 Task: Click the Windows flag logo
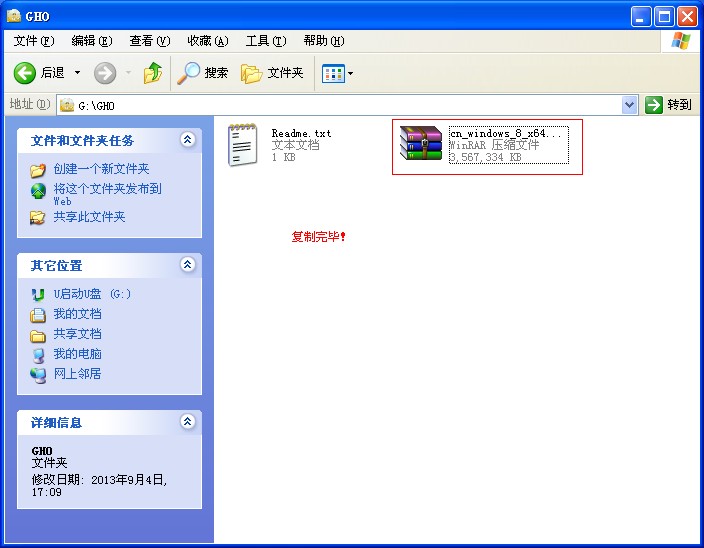click(681, 41)
